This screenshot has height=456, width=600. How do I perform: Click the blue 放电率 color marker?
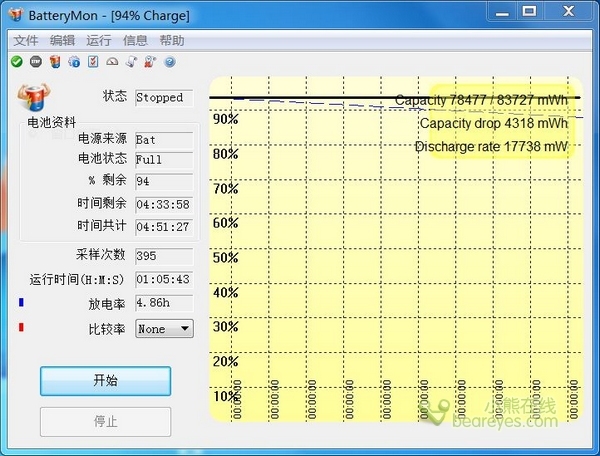[21, 302]
